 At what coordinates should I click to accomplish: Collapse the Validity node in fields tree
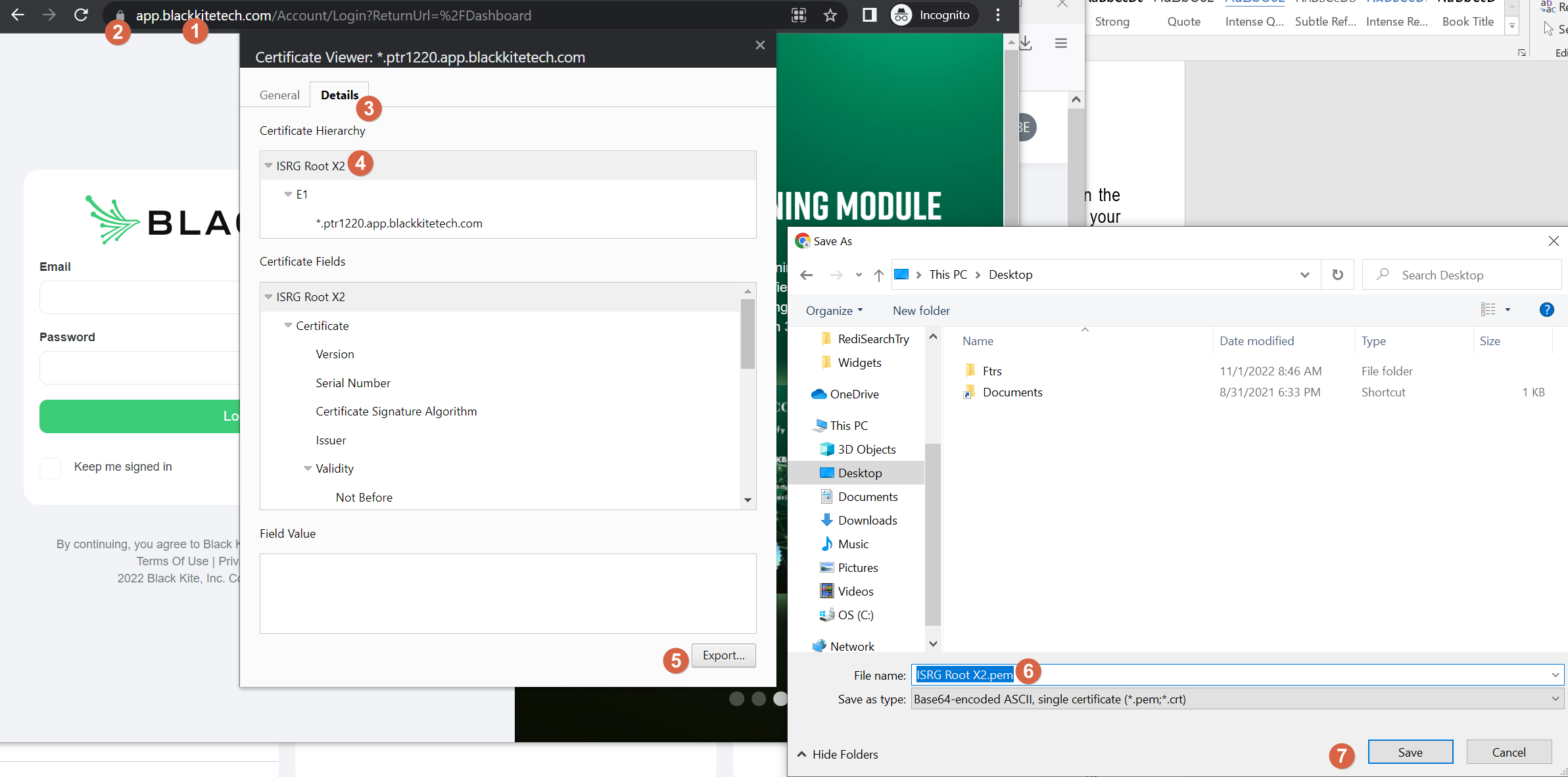308,469
